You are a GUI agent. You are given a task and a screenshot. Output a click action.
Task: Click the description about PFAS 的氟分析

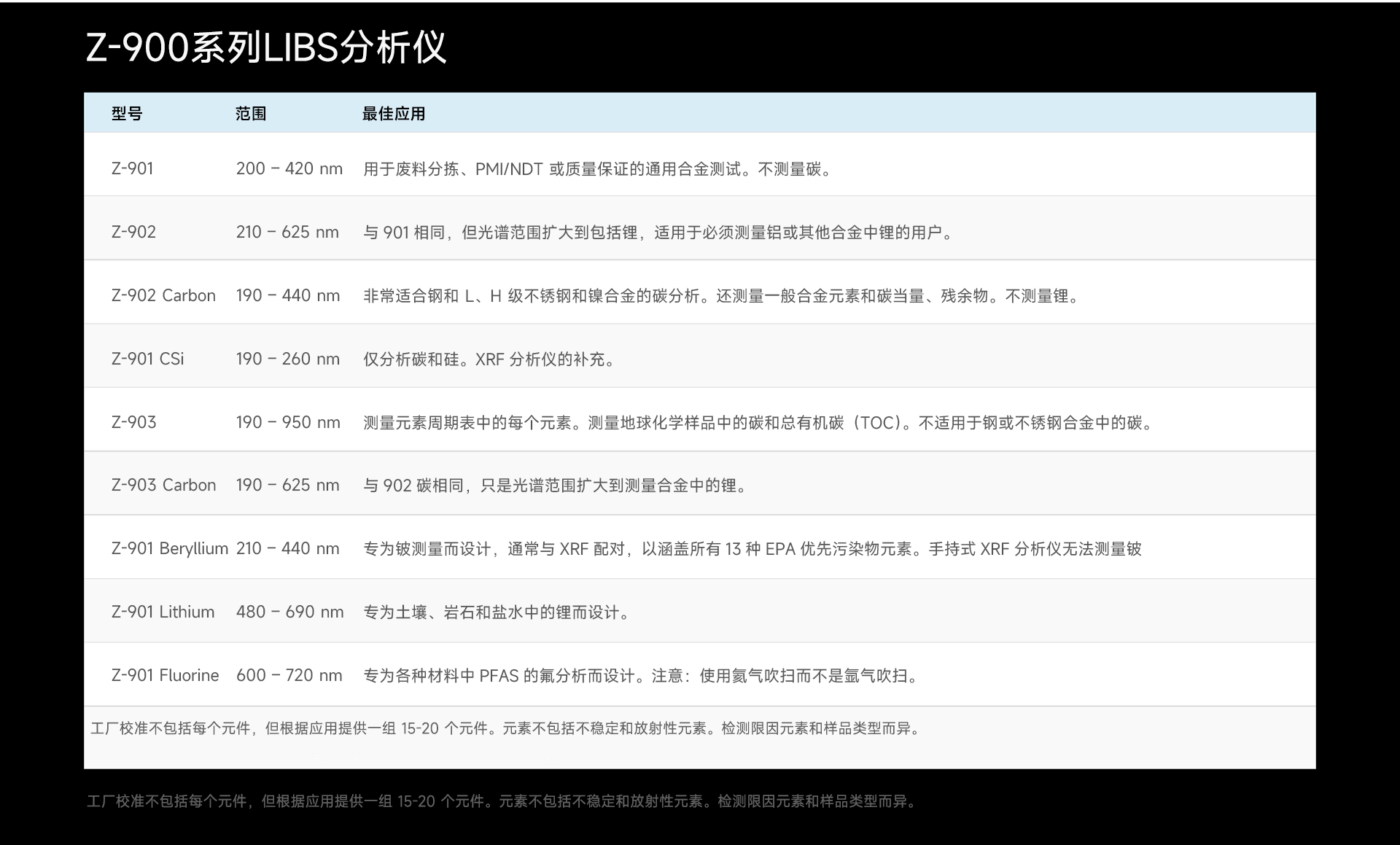coord(642,676)
